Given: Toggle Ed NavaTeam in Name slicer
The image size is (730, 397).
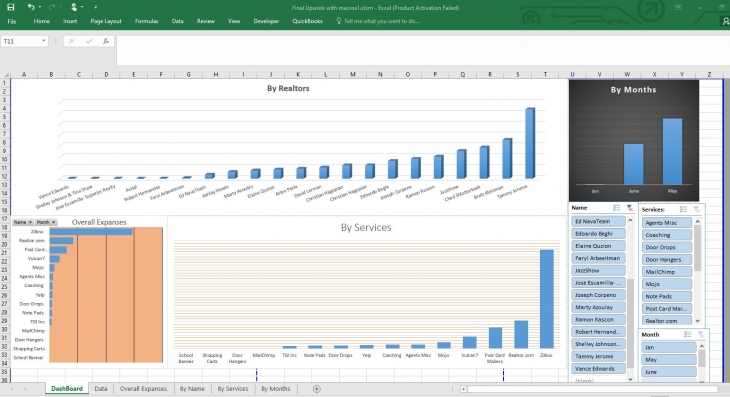Looking at the screenshot, I should point(598,222).
